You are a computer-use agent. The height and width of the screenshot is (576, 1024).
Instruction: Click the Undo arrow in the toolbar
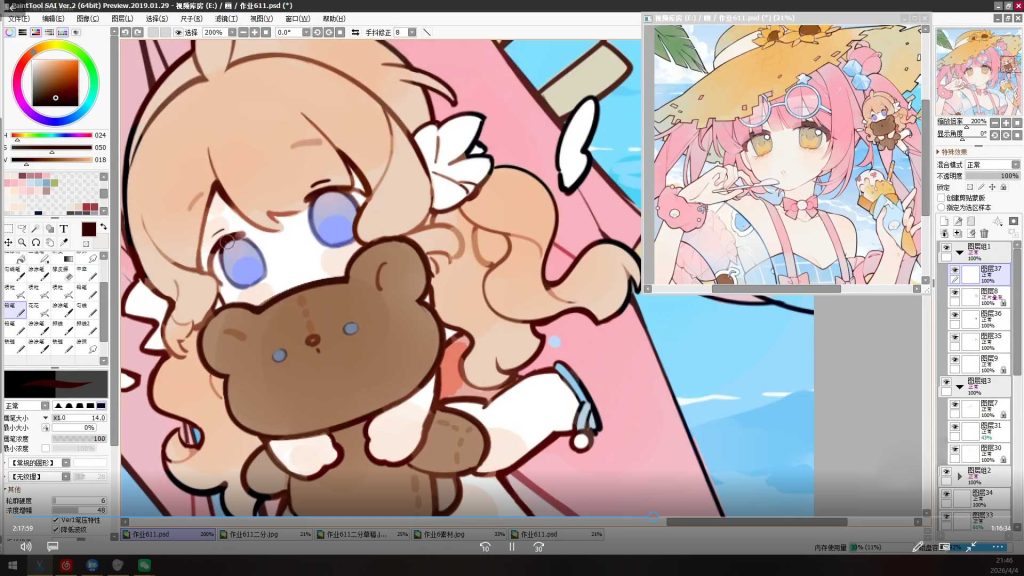tap(125, 32)
